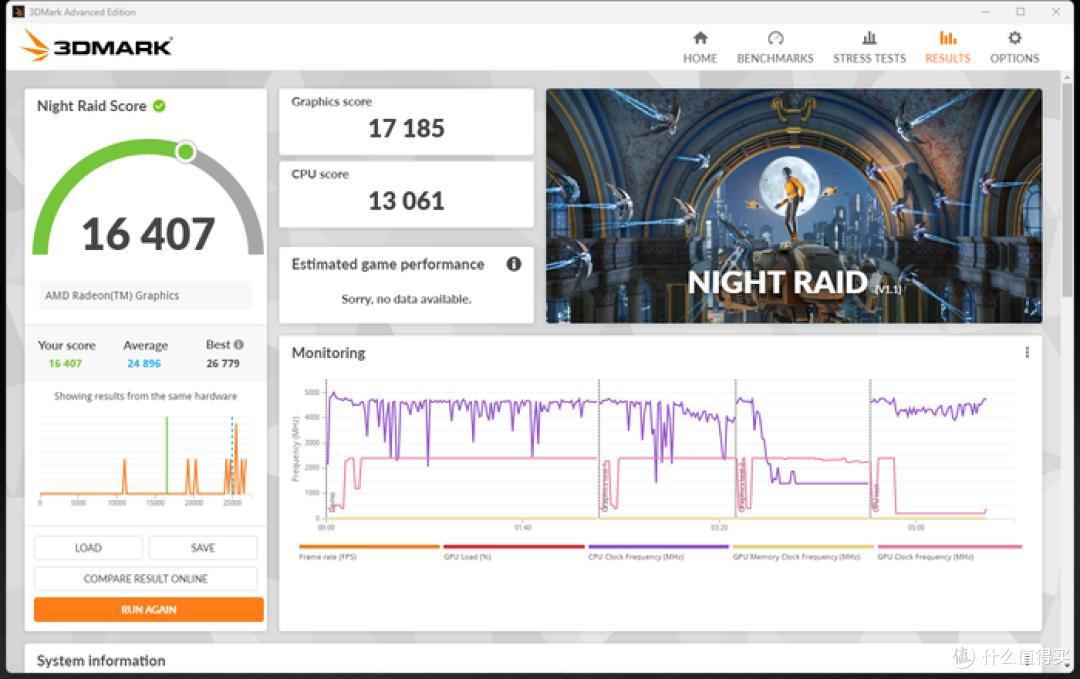
Task: Click the RESULTS tab label
Action: click(x=948, y=59)
